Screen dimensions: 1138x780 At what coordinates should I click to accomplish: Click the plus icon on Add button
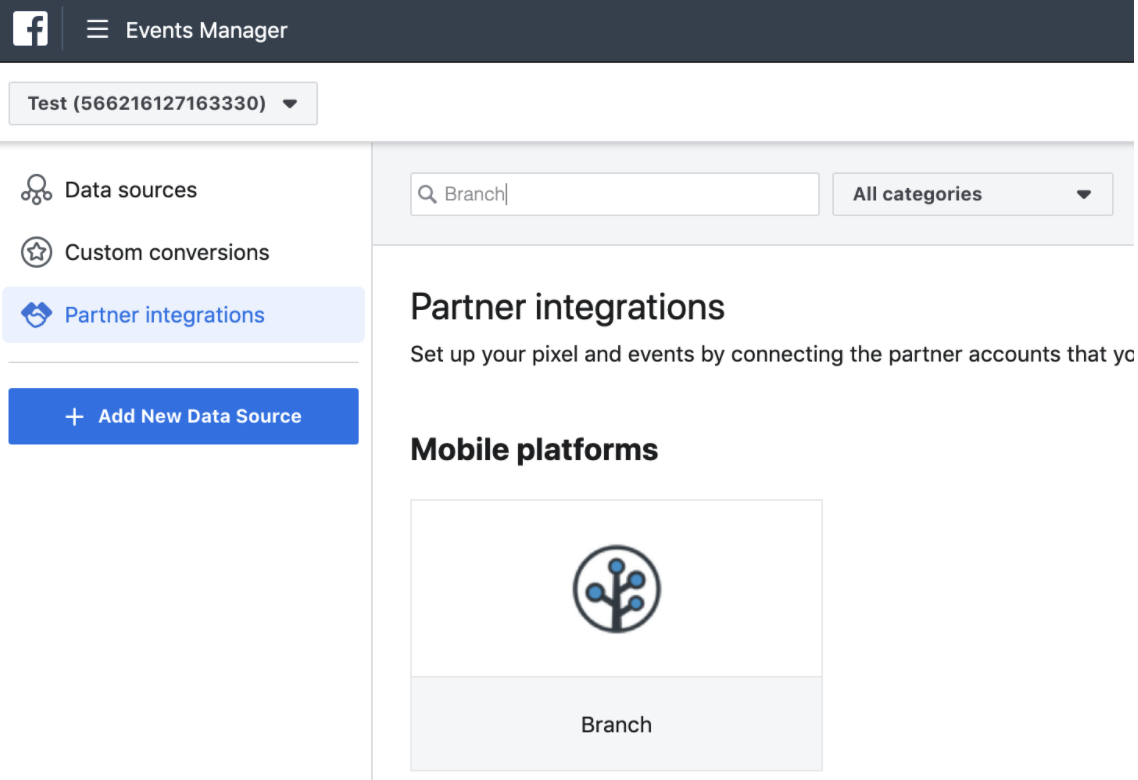pos(74,416)
